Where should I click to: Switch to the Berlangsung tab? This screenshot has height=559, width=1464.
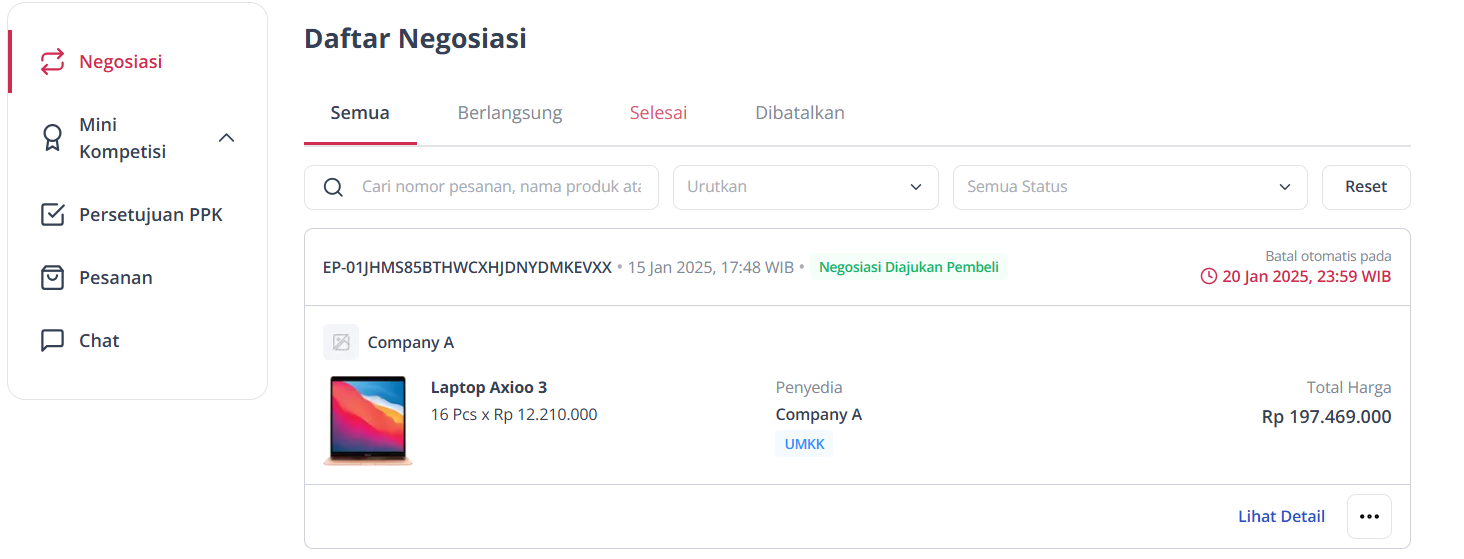coord(510,113)
